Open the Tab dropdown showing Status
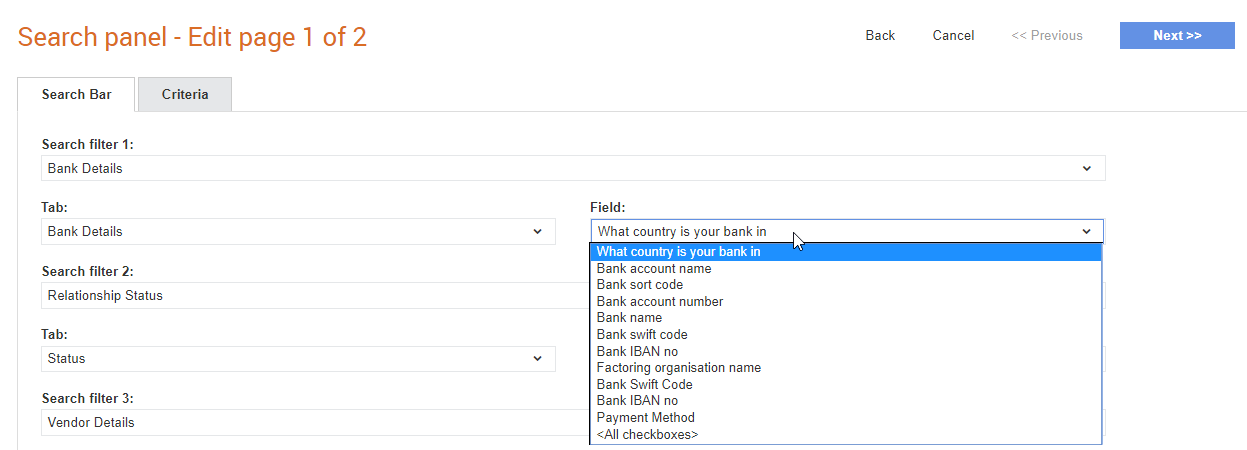This screenshot has width=1247, height=450. tap(298, 358)
